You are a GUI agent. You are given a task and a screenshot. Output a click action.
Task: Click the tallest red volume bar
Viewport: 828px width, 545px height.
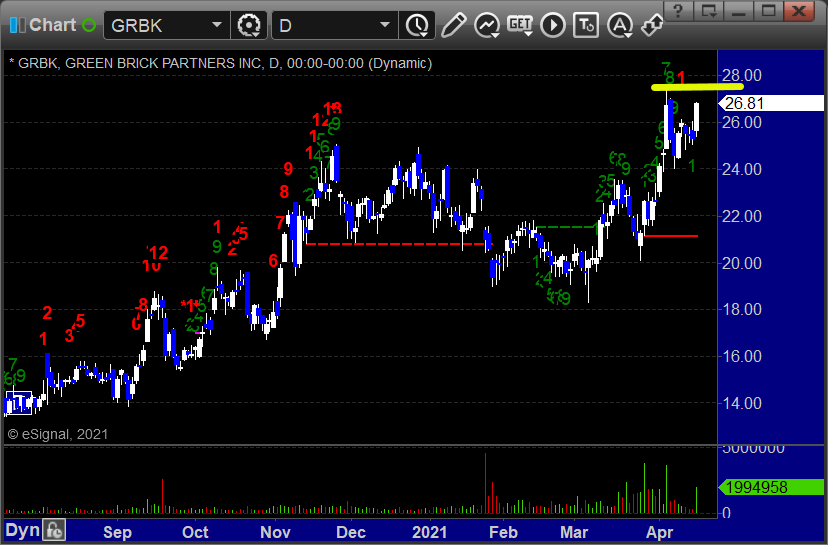485,483
